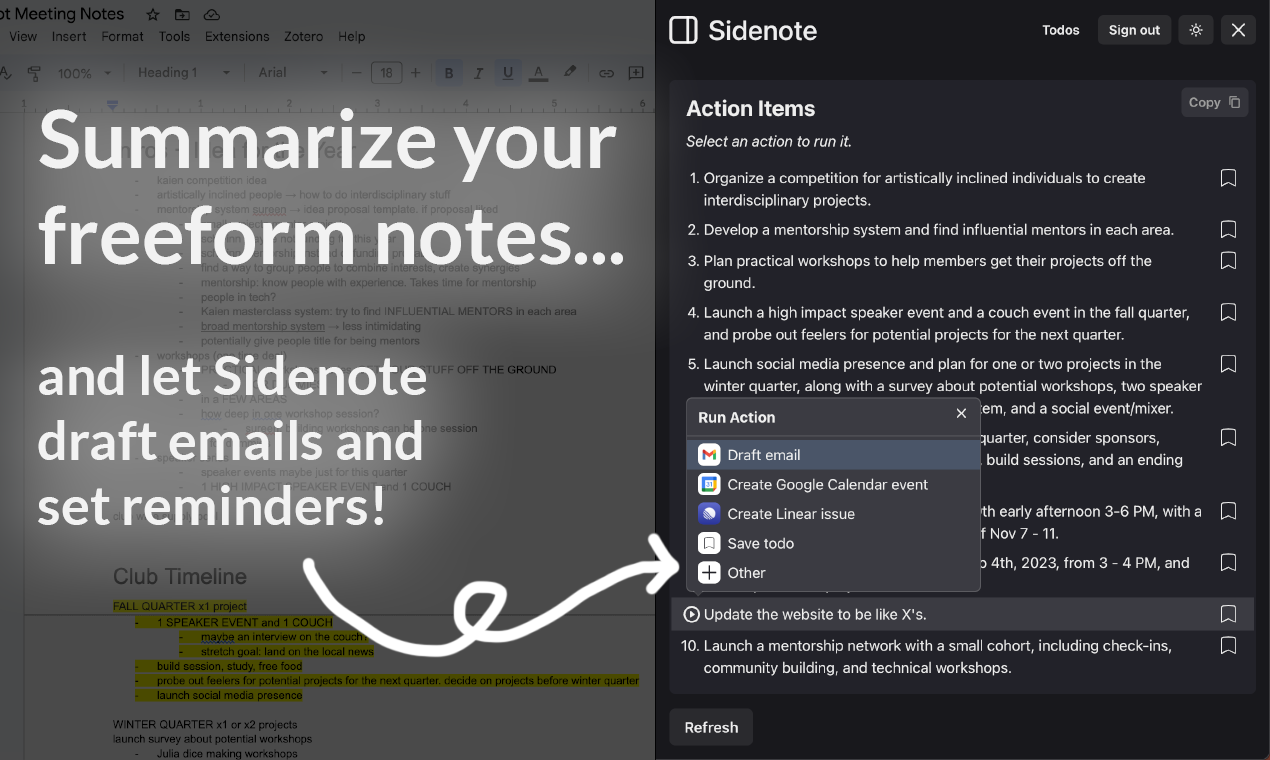
Task: Bookmark the 'Update the website' item
Action: [1228, 614]
